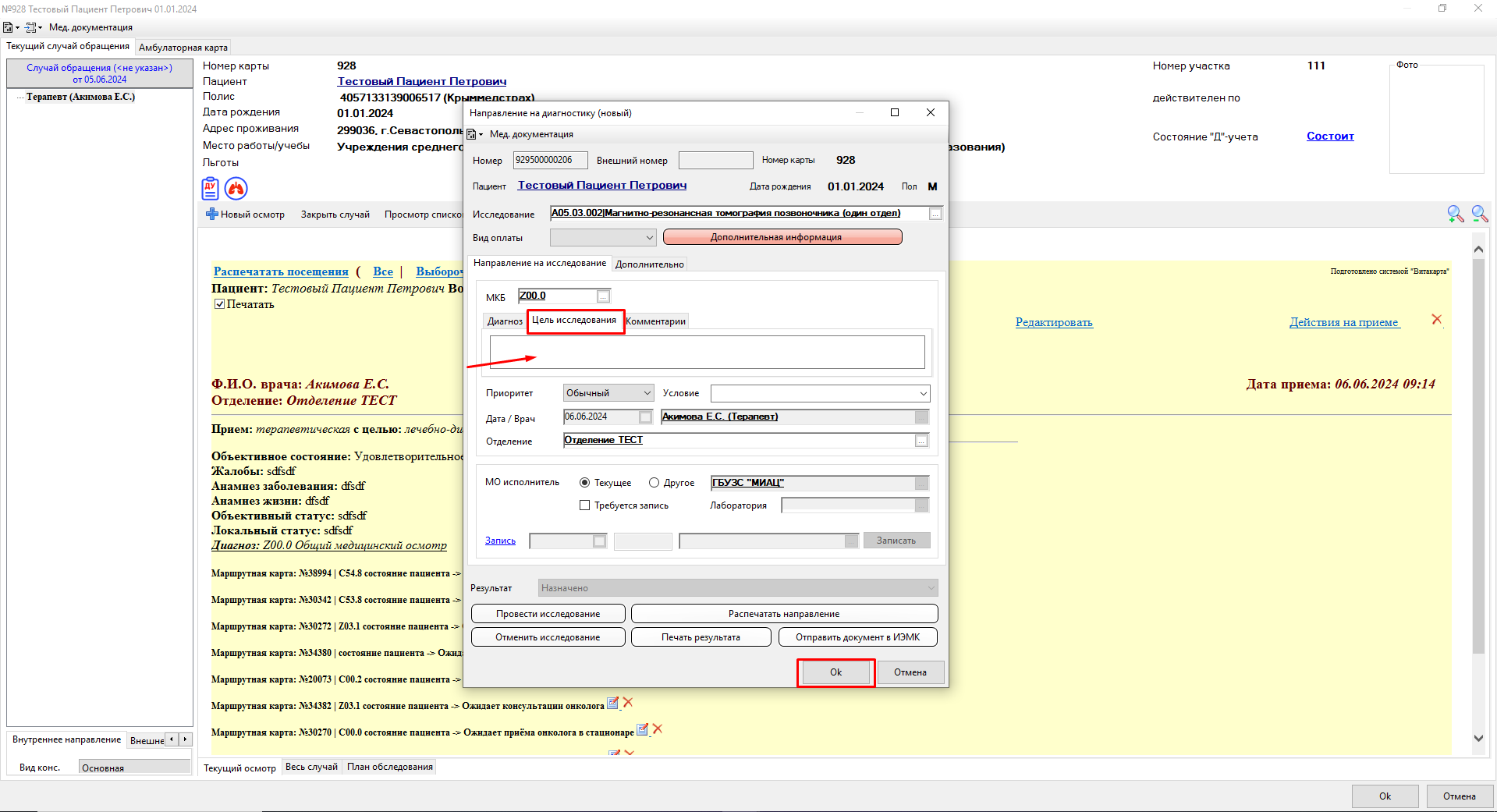Viewport: 1497px width, 812px height.
Task: Click the Отменить исследование button
Action: 548,637
